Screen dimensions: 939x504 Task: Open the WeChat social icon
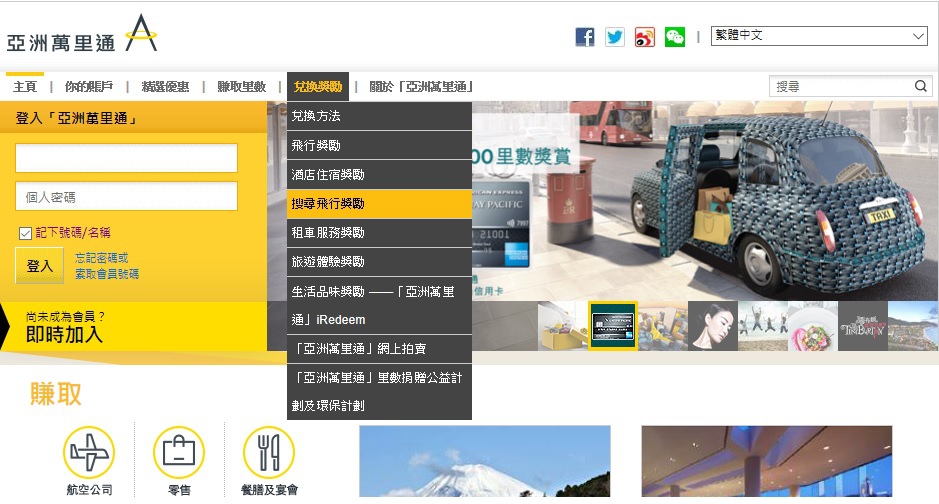click(675, 37)
